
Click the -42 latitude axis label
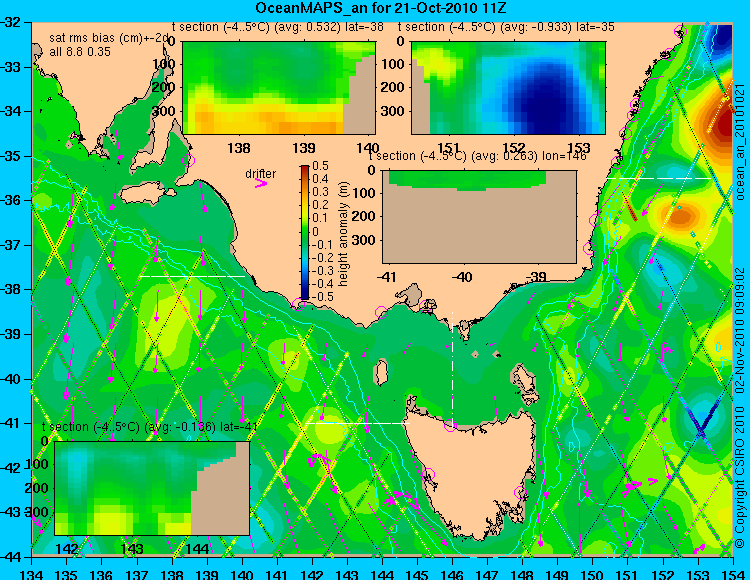coord(11,468)
